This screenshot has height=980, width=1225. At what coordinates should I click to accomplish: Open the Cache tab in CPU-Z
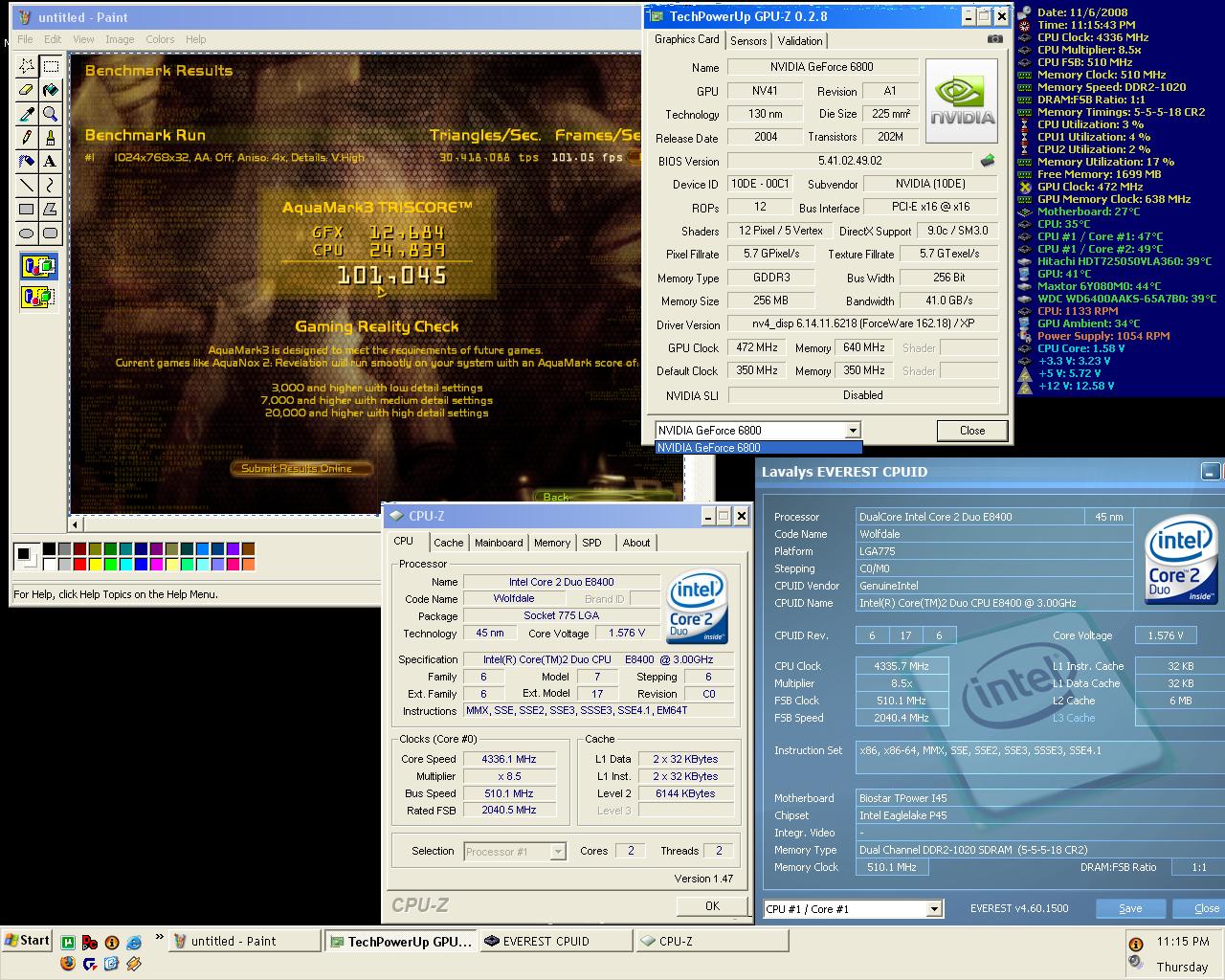tap(448, 543)
